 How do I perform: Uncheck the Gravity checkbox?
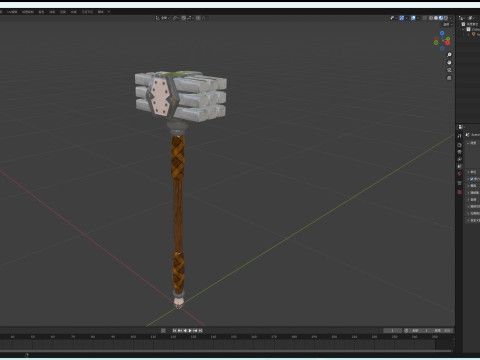(x=471, y=179)
